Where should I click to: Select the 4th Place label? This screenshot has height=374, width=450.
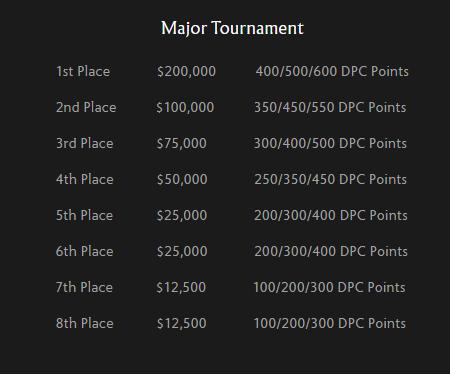pos(85,179)
